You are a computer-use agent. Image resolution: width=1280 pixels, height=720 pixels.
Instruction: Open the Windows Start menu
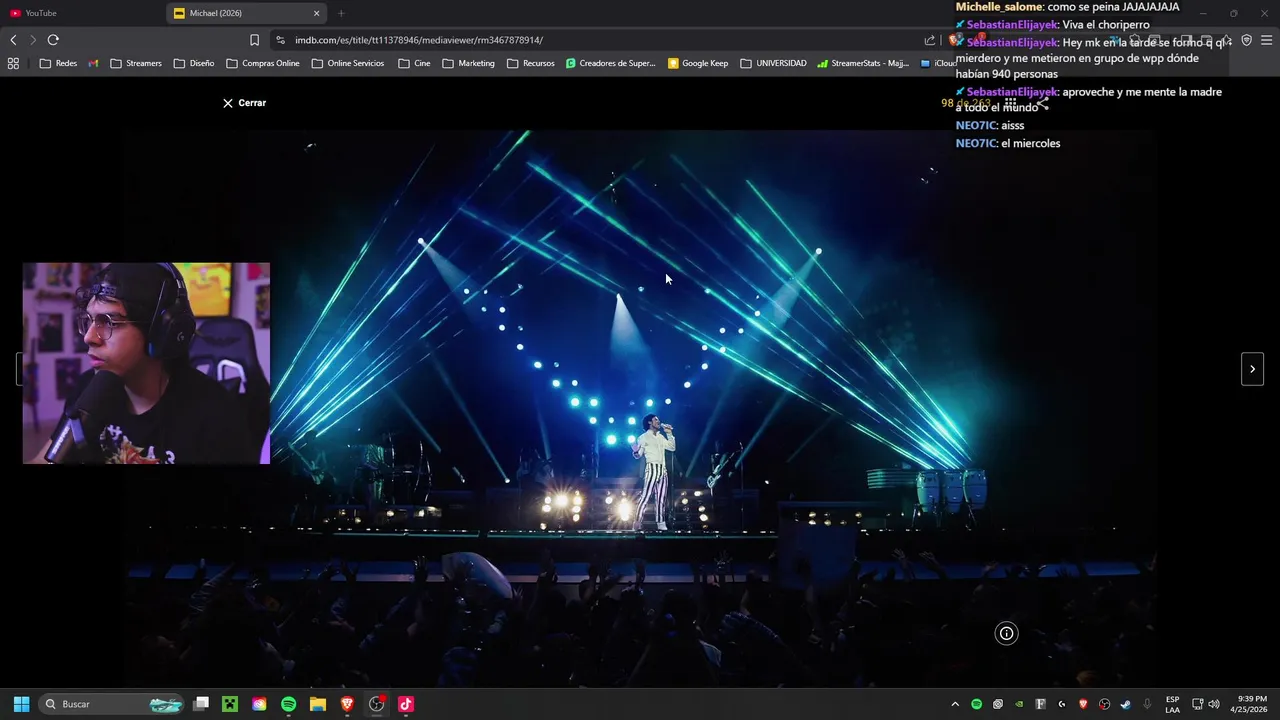point(21,704)
